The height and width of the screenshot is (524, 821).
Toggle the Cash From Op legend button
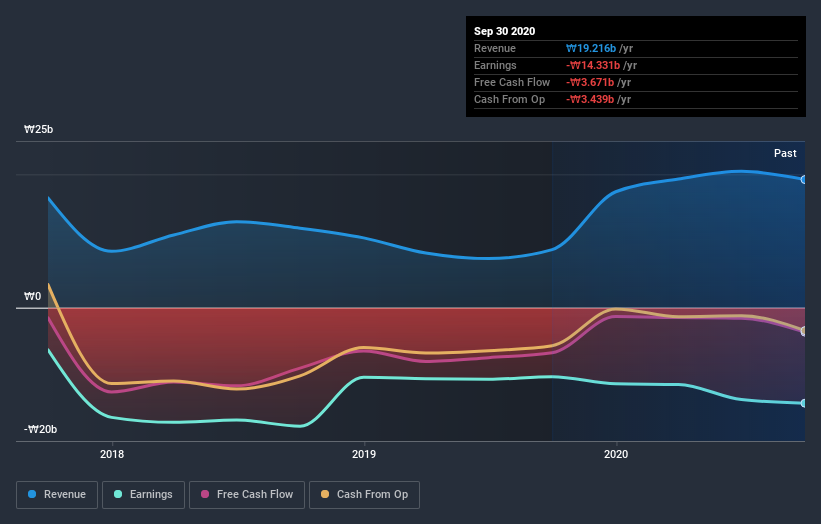coord(364,495)
